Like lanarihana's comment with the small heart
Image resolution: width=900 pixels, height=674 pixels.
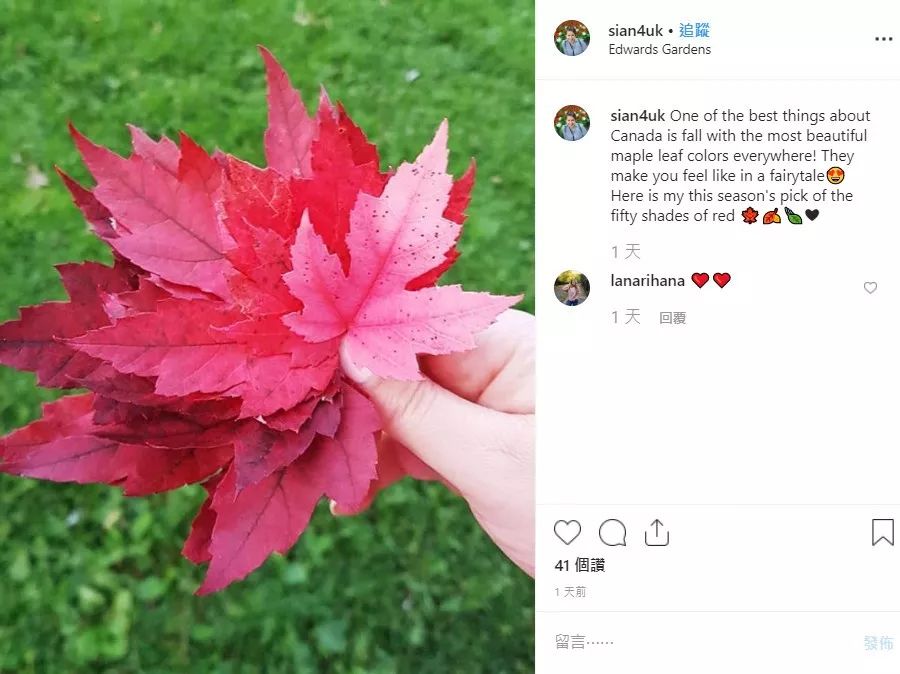click(870, 288)
